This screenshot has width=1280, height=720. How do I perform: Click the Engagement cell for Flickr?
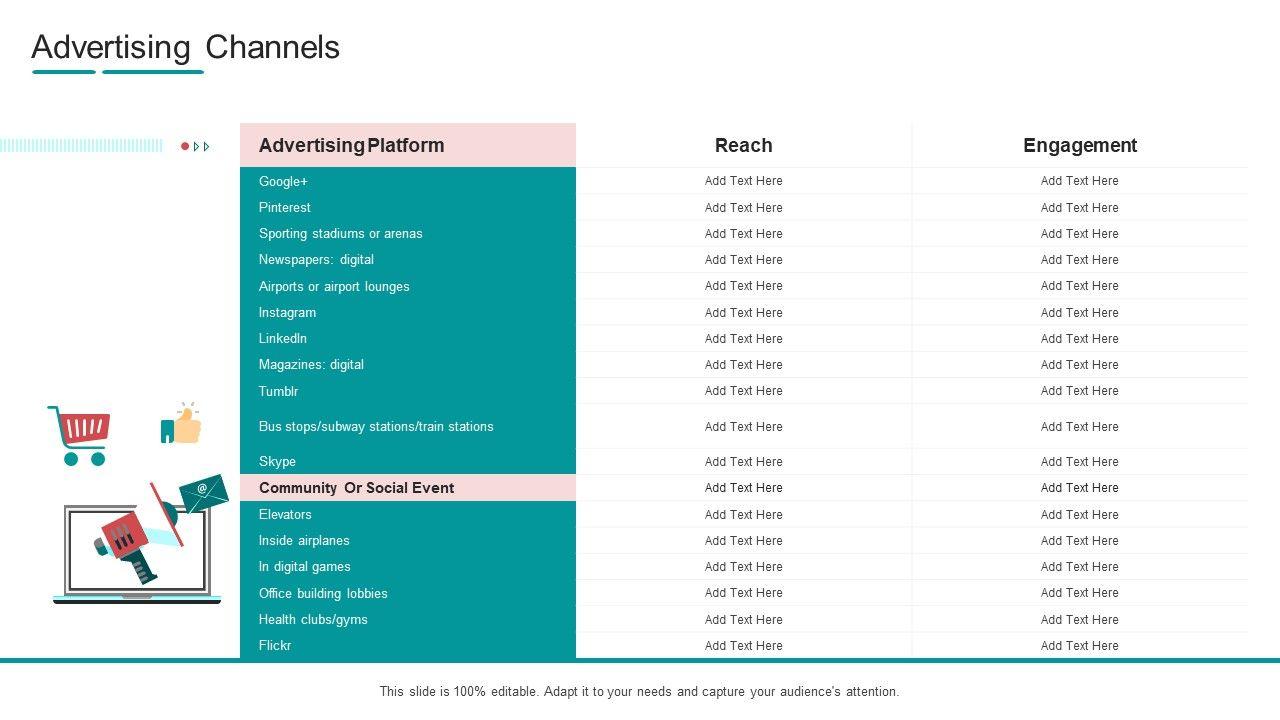(x=1079, y=645)
